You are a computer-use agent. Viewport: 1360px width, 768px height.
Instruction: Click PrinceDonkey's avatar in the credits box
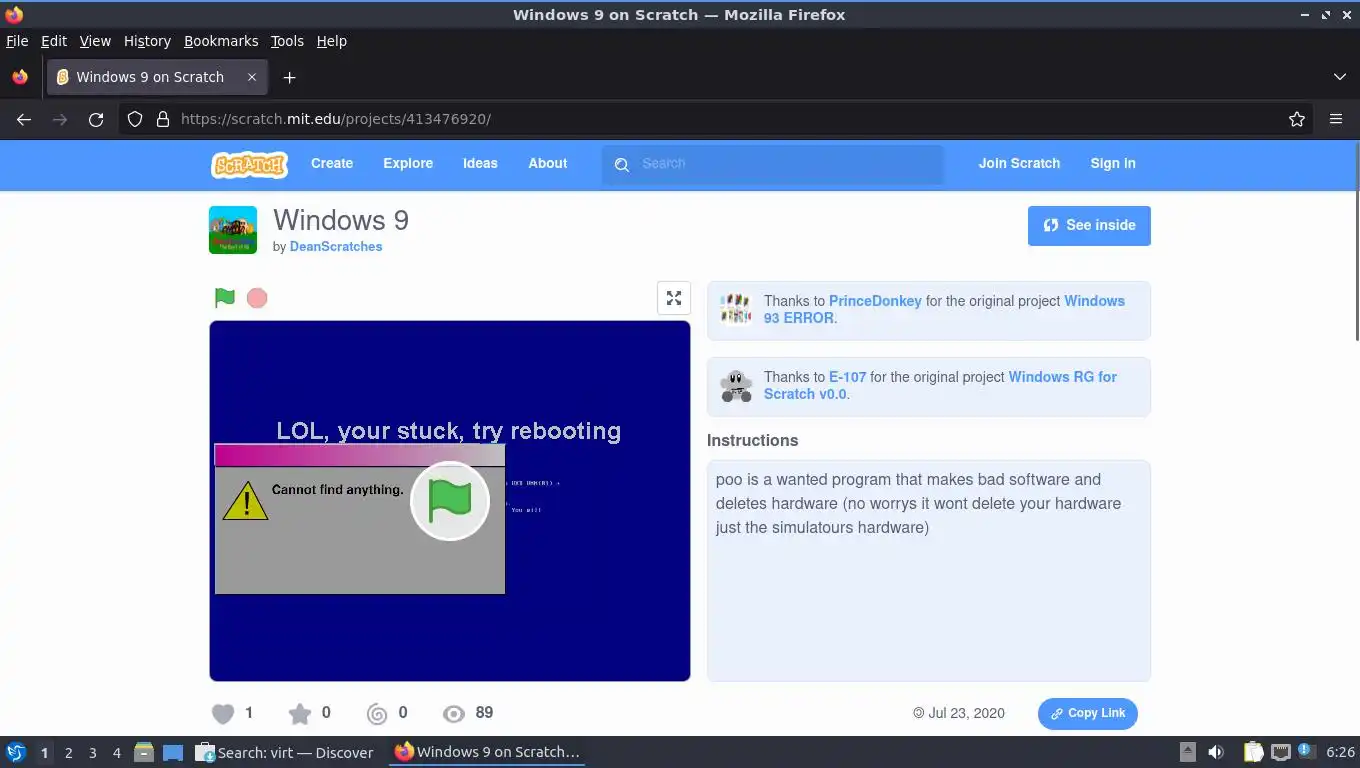click(736, 309)
